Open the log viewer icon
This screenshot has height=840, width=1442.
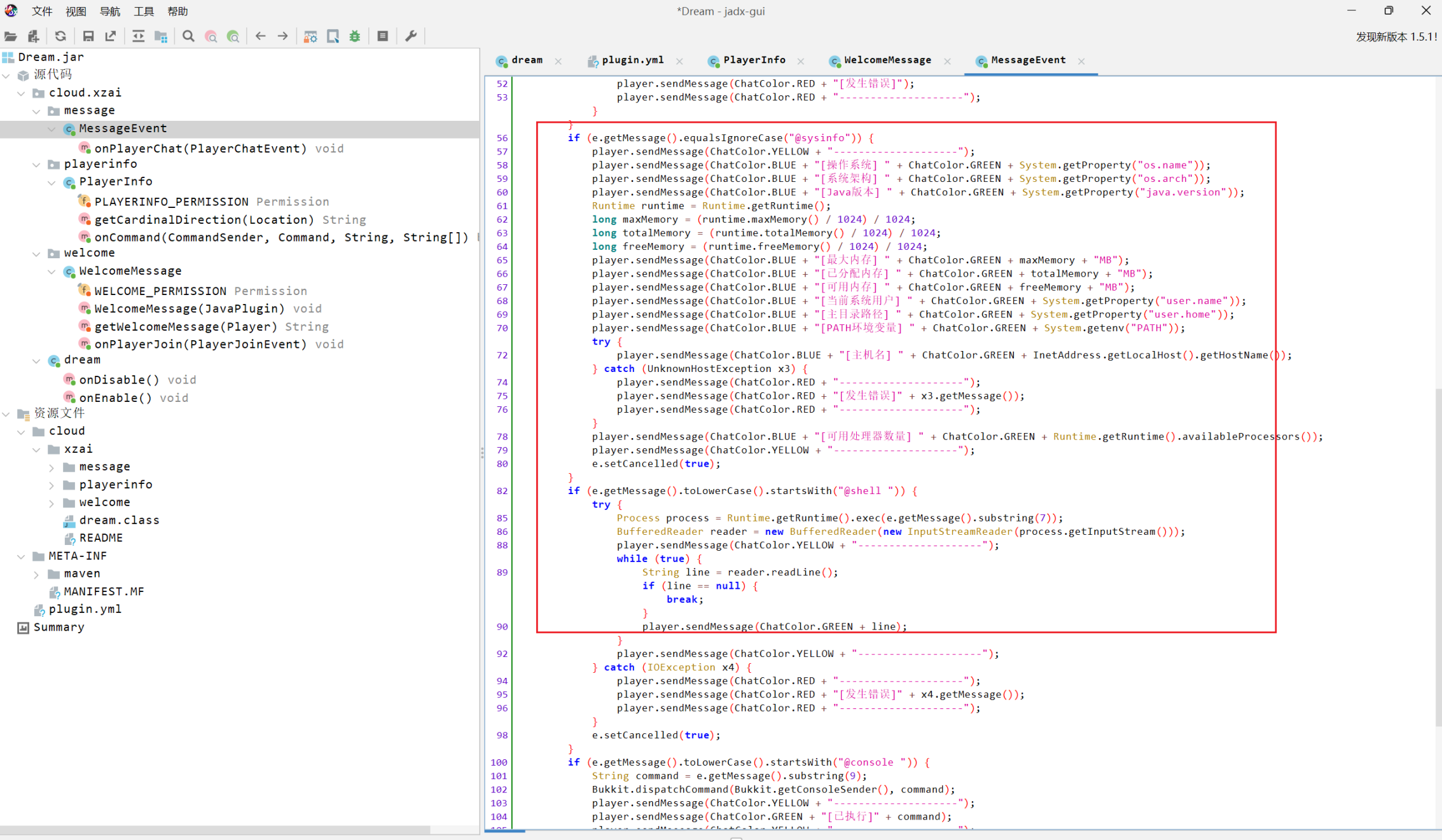pyautogui.click(x=382, y=36)
